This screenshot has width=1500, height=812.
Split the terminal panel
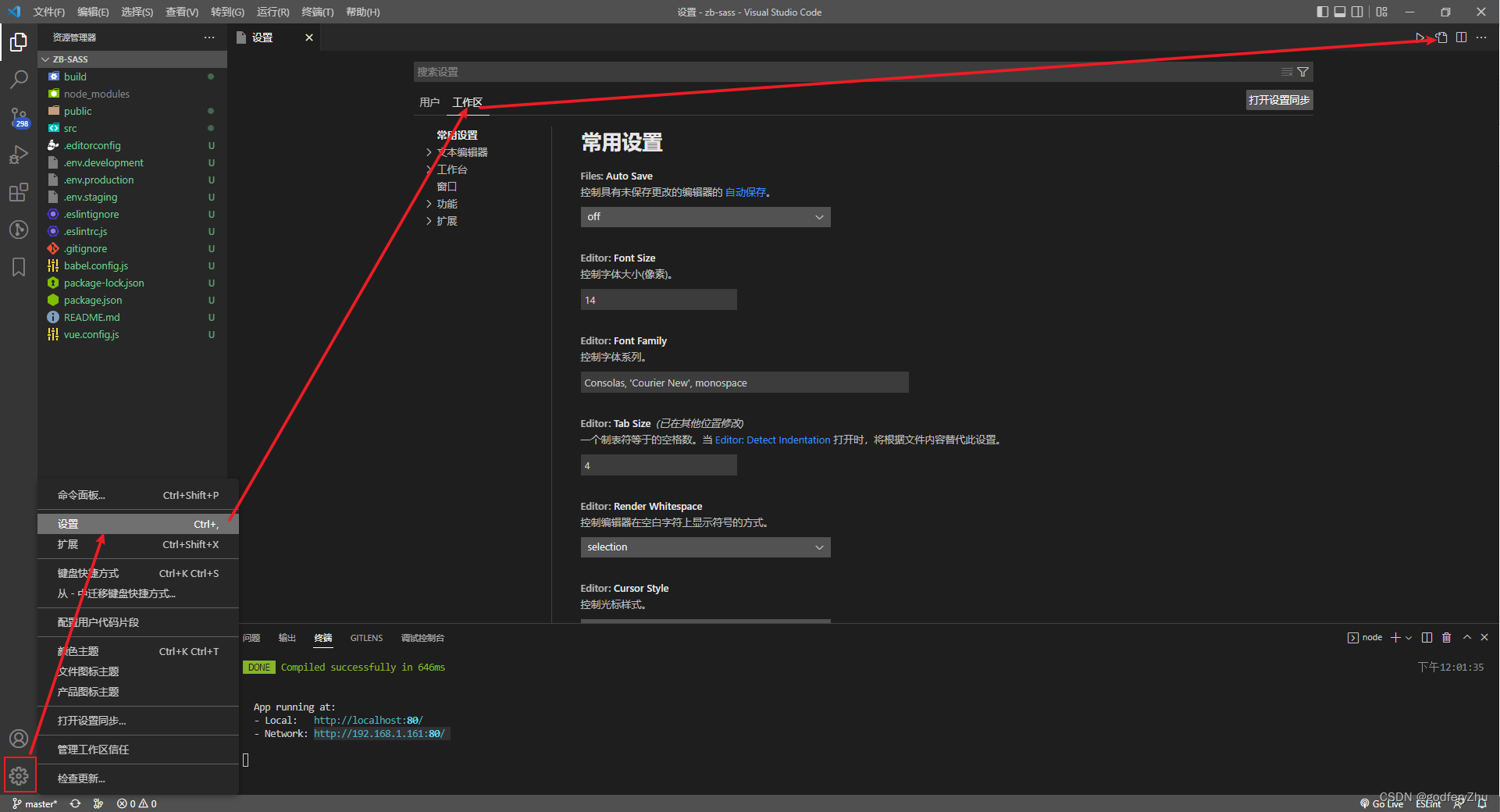pyautogui.click(x=1427, y=638)
